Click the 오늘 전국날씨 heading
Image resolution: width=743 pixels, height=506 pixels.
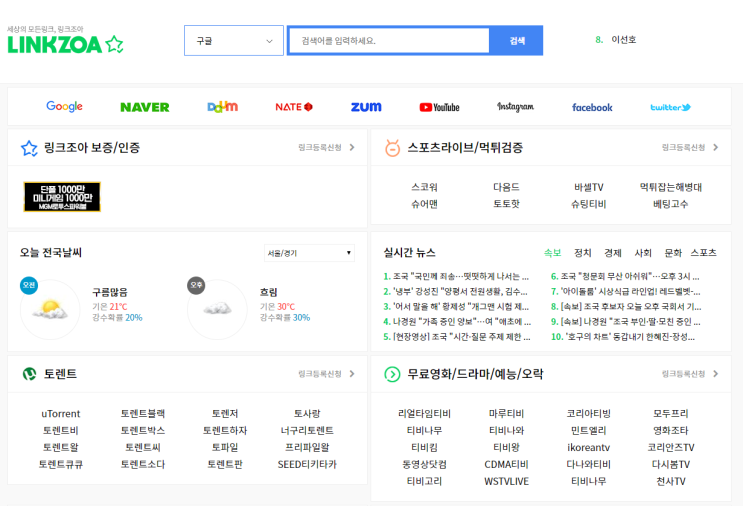pyautogui.click(x=51, y=253)
